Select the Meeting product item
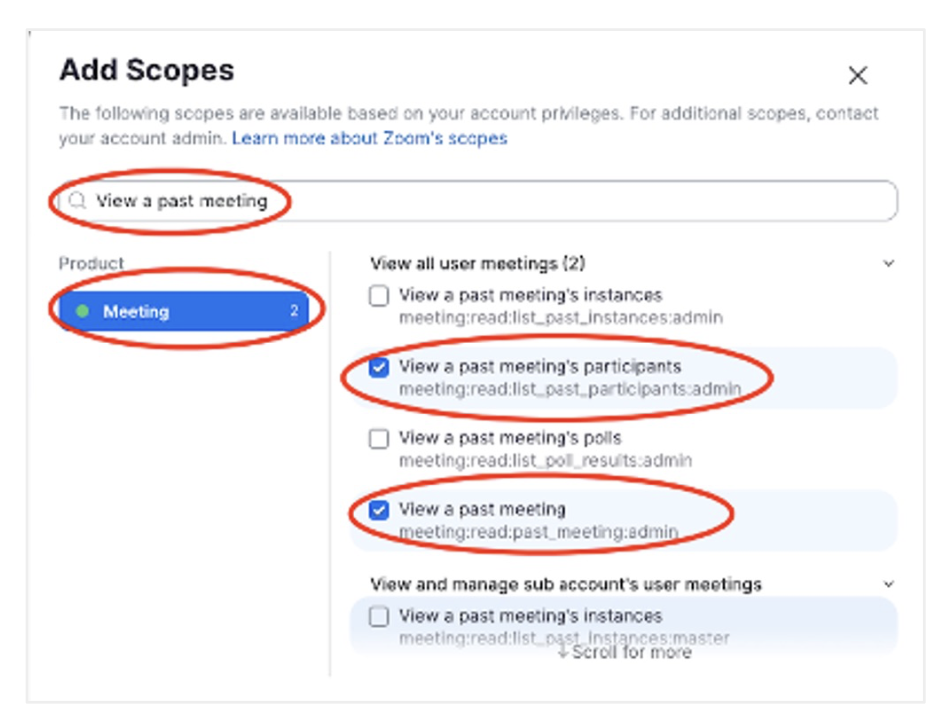 pyautogui.click(x=180, y=312)
